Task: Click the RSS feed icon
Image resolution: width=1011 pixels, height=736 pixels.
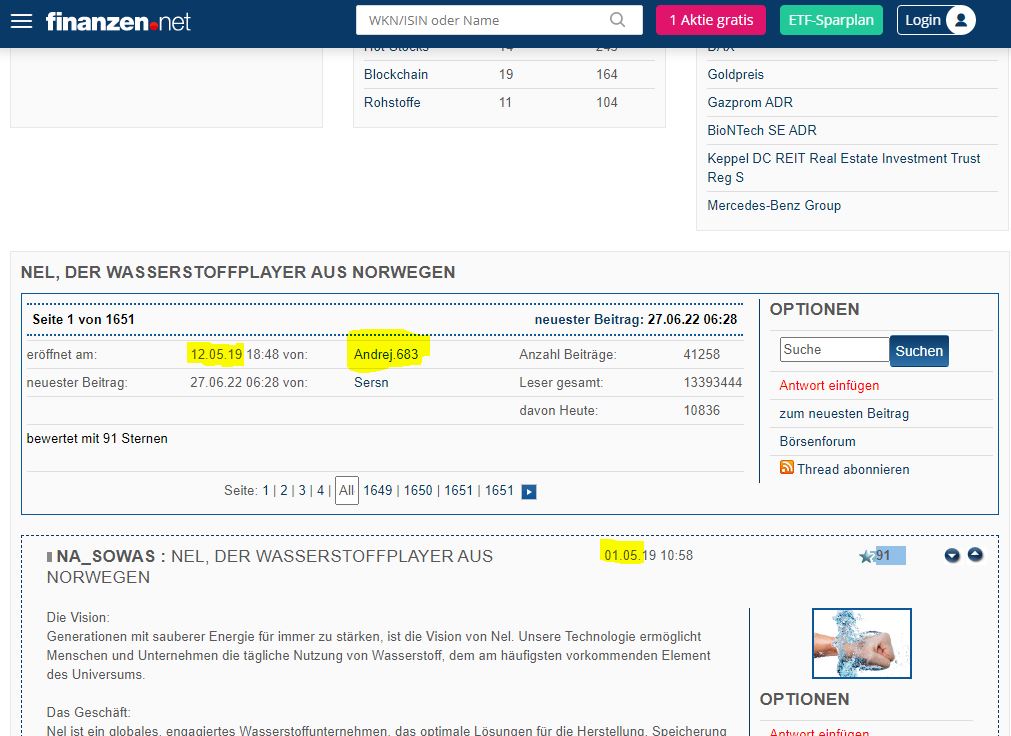Action: 787,467
